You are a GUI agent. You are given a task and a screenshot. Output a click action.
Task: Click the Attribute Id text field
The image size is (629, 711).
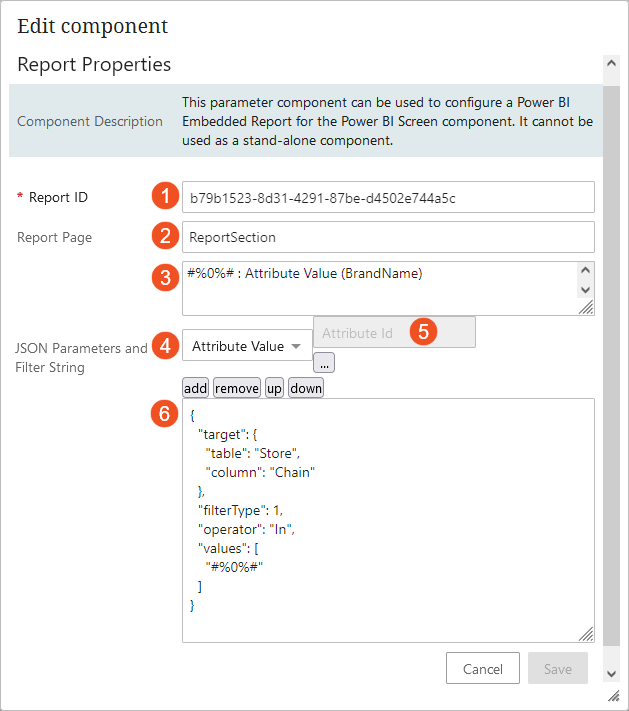tap(360, 333)
